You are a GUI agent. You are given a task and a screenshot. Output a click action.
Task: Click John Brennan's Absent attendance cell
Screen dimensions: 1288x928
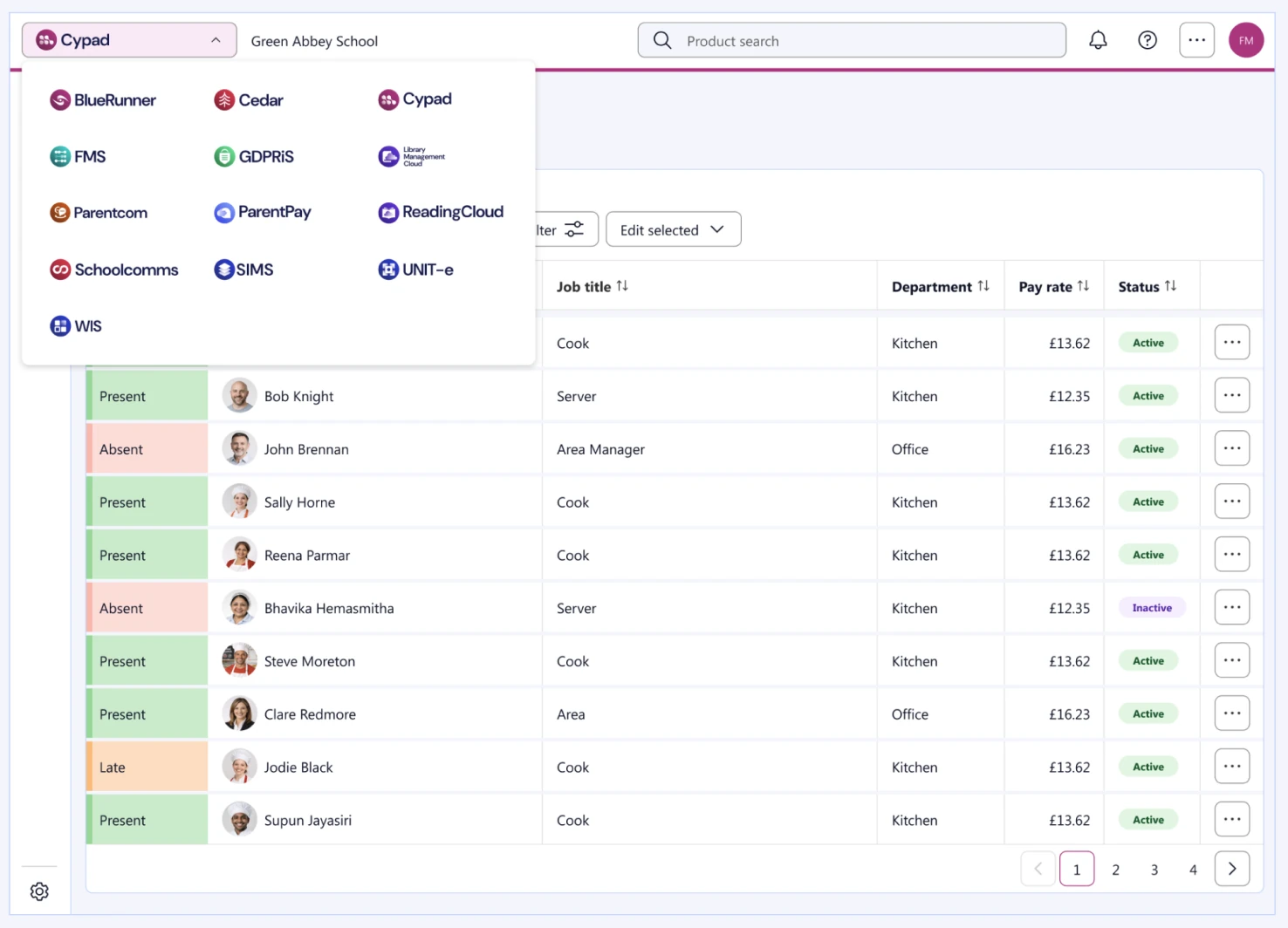(x=147, y=449)
